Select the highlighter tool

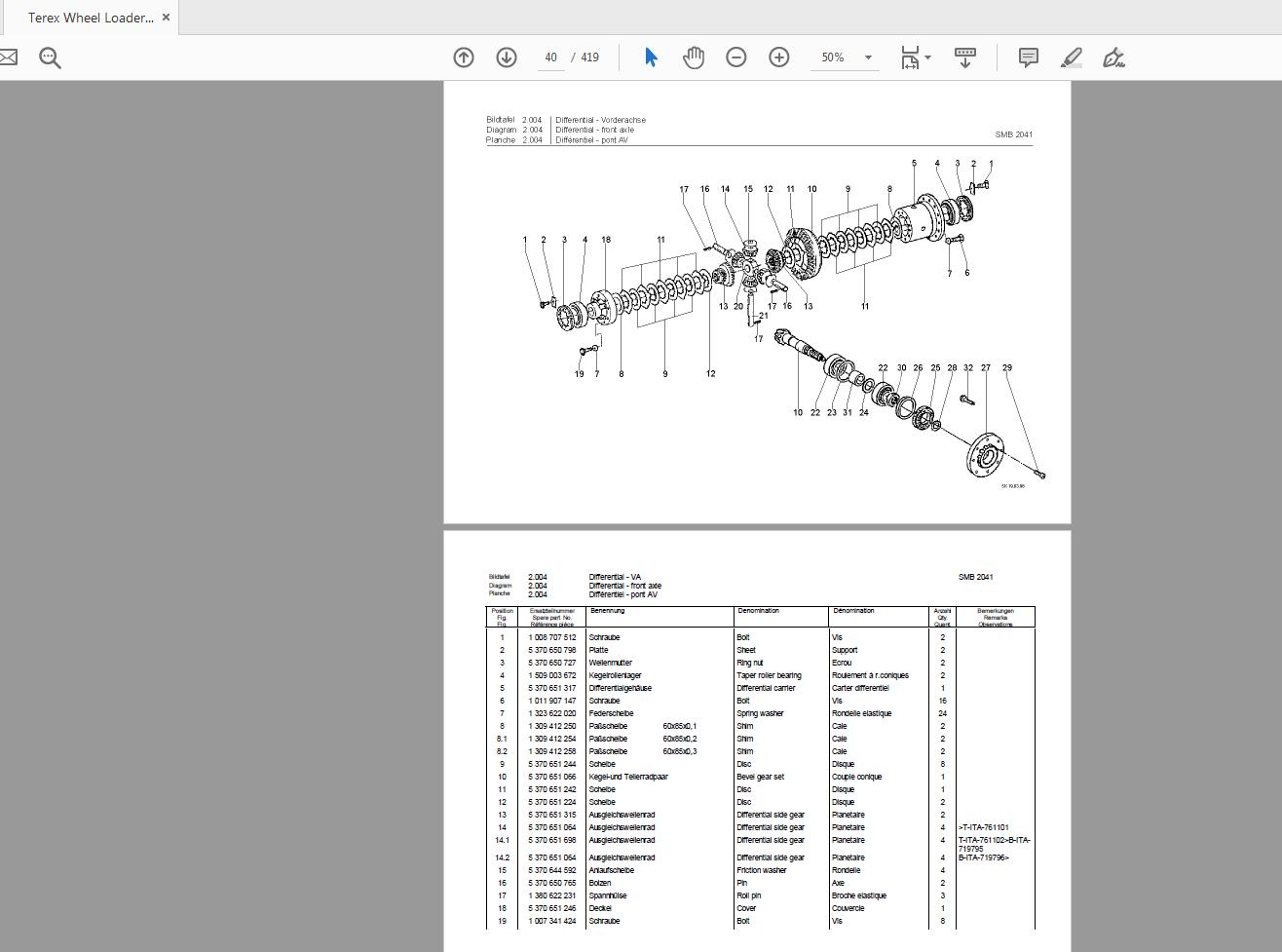tap(1071, 57)
